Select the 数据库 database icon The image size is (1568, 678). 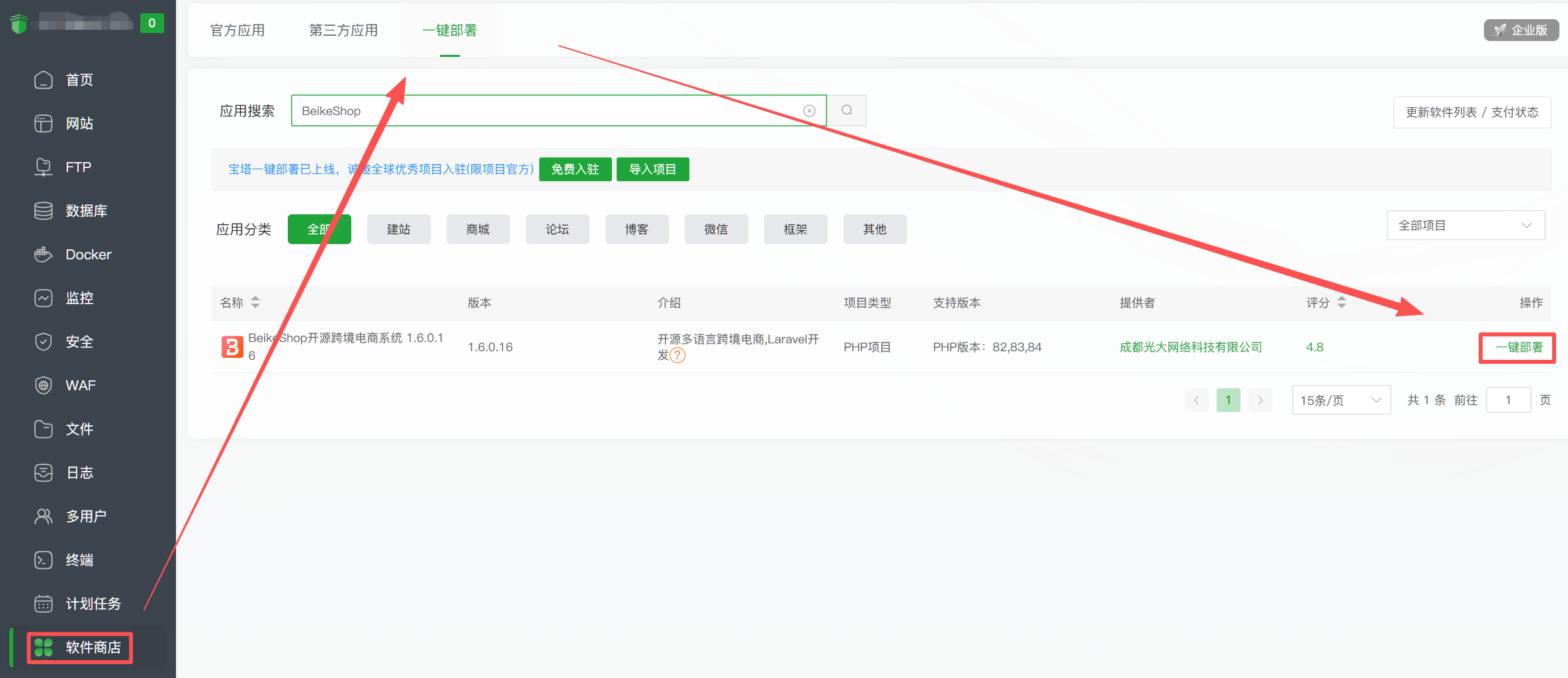[44, 211]
